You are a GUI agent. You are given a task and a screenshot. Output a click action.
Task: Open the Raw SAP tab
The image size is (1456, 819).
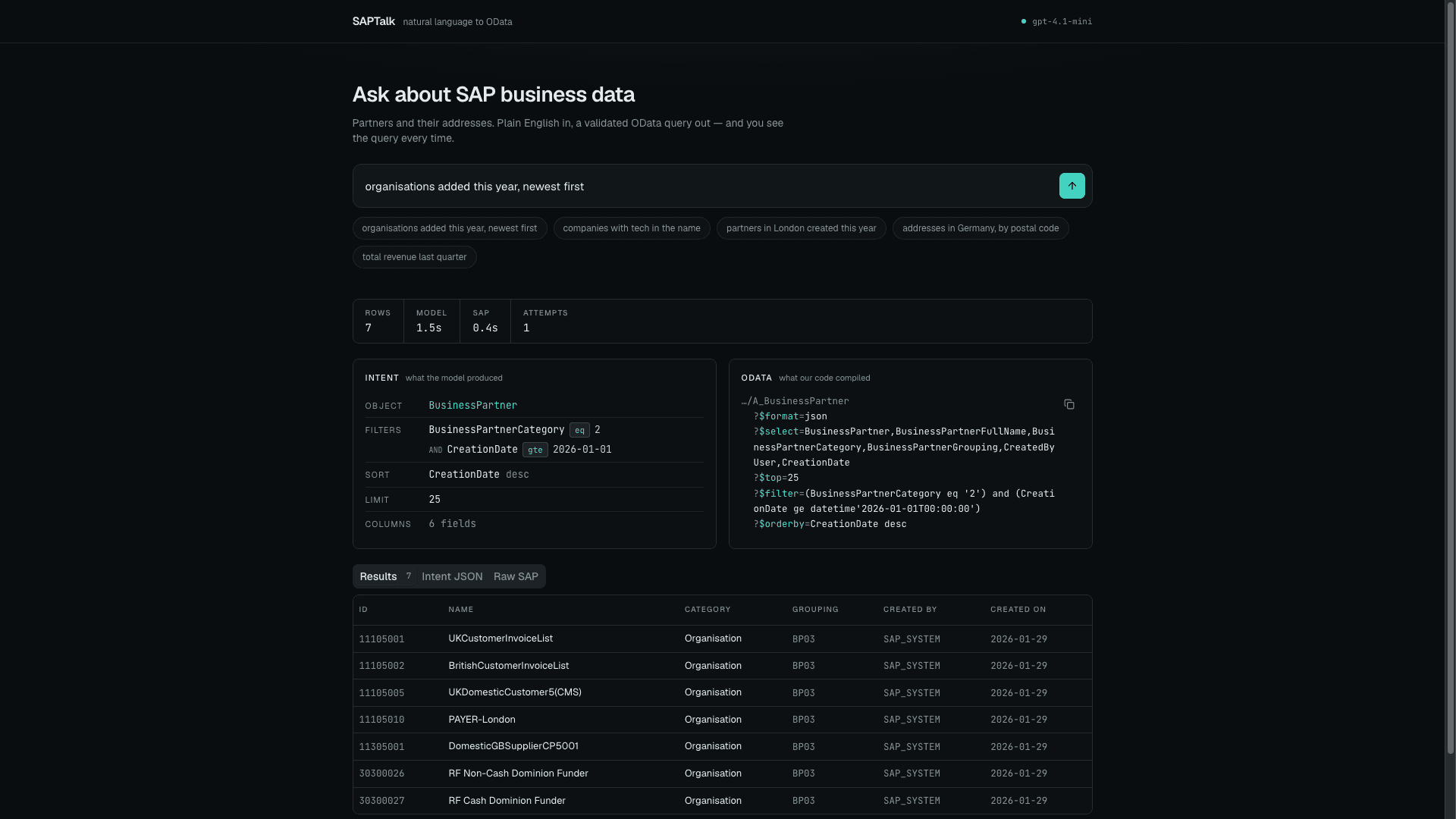coord(516,576)
